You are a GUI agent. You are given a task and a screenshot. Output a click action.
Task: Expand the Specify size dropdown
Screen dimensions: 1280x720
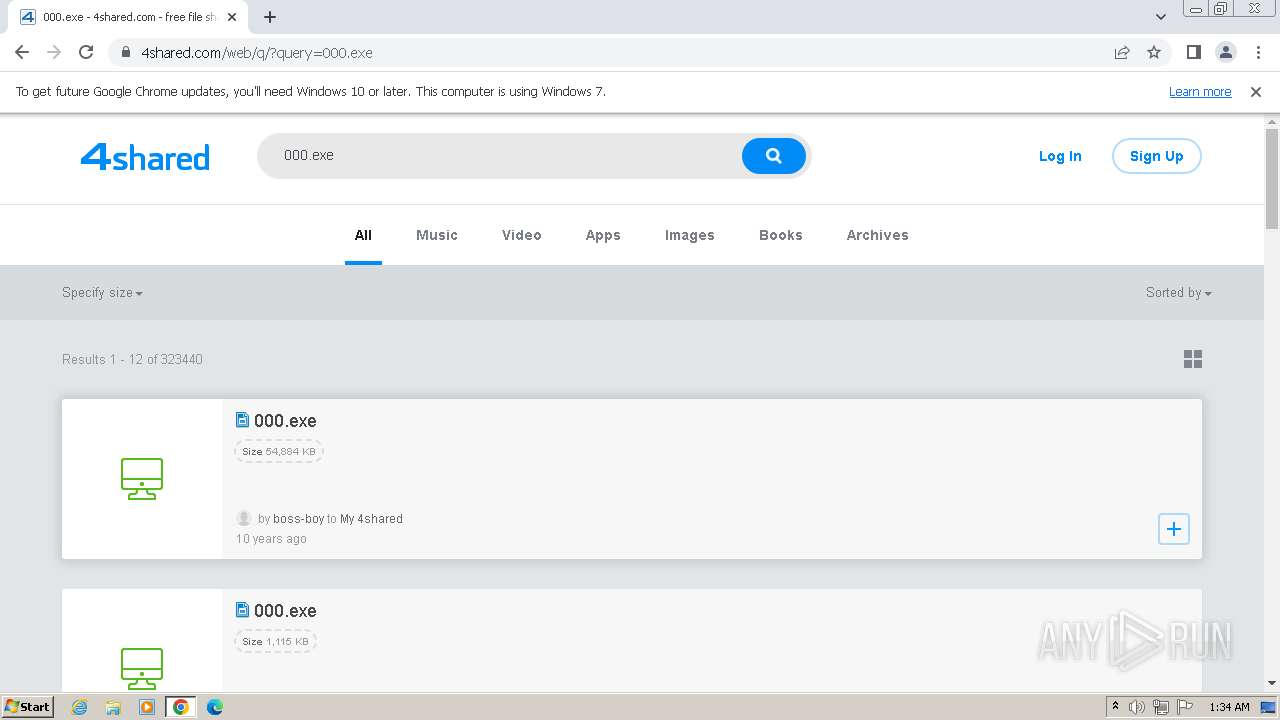tap(102, 293)
